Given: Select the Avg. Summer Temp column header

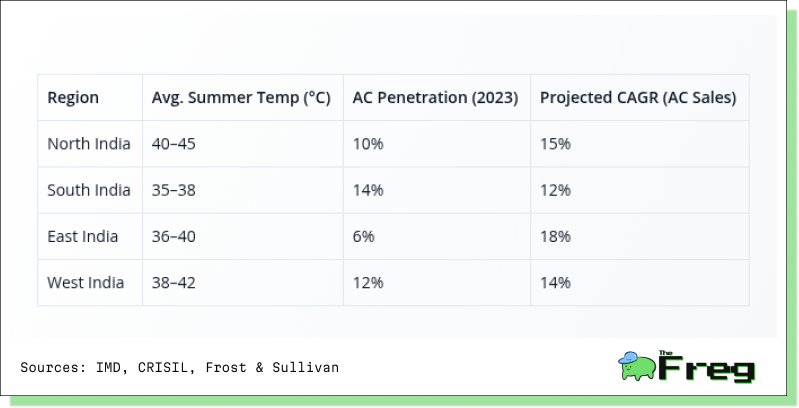Looking at the screenshot, I should (241, 97).
